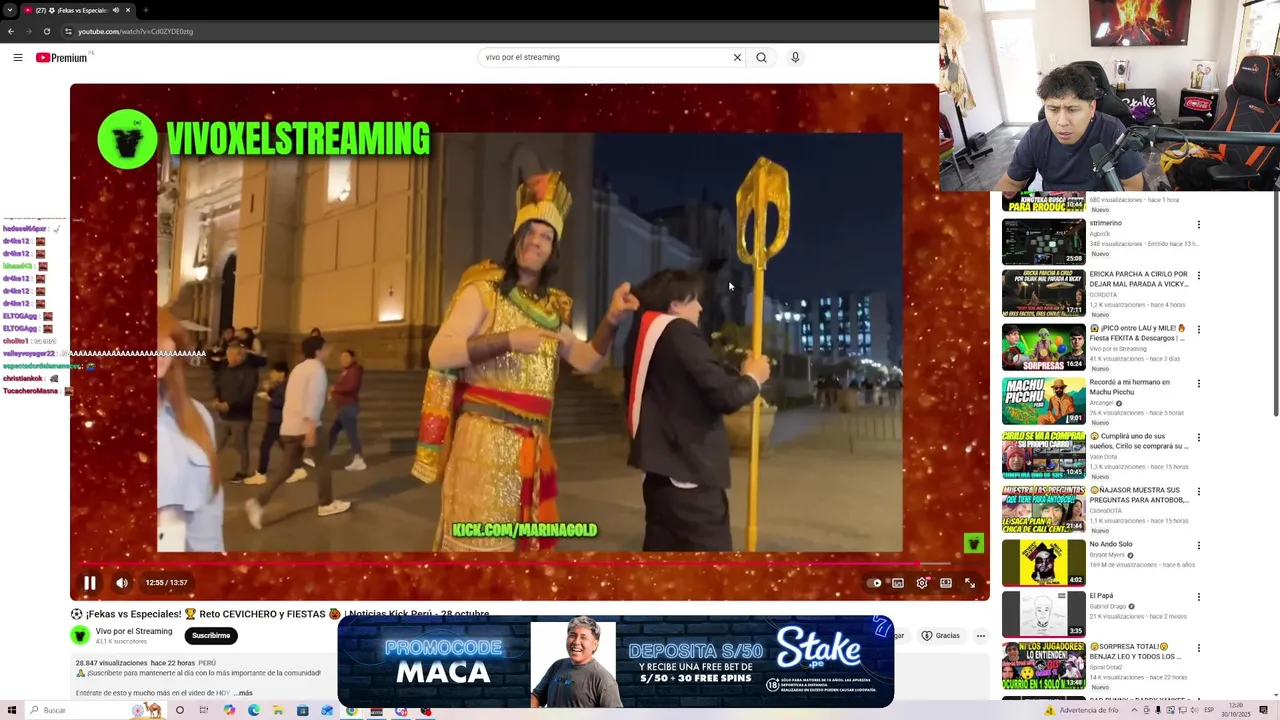Screen dimensions: 1280x720
Task: Open 'Cumplirá uno de sus sueños' video thumbnail
Action: [x=1044, y=455]
